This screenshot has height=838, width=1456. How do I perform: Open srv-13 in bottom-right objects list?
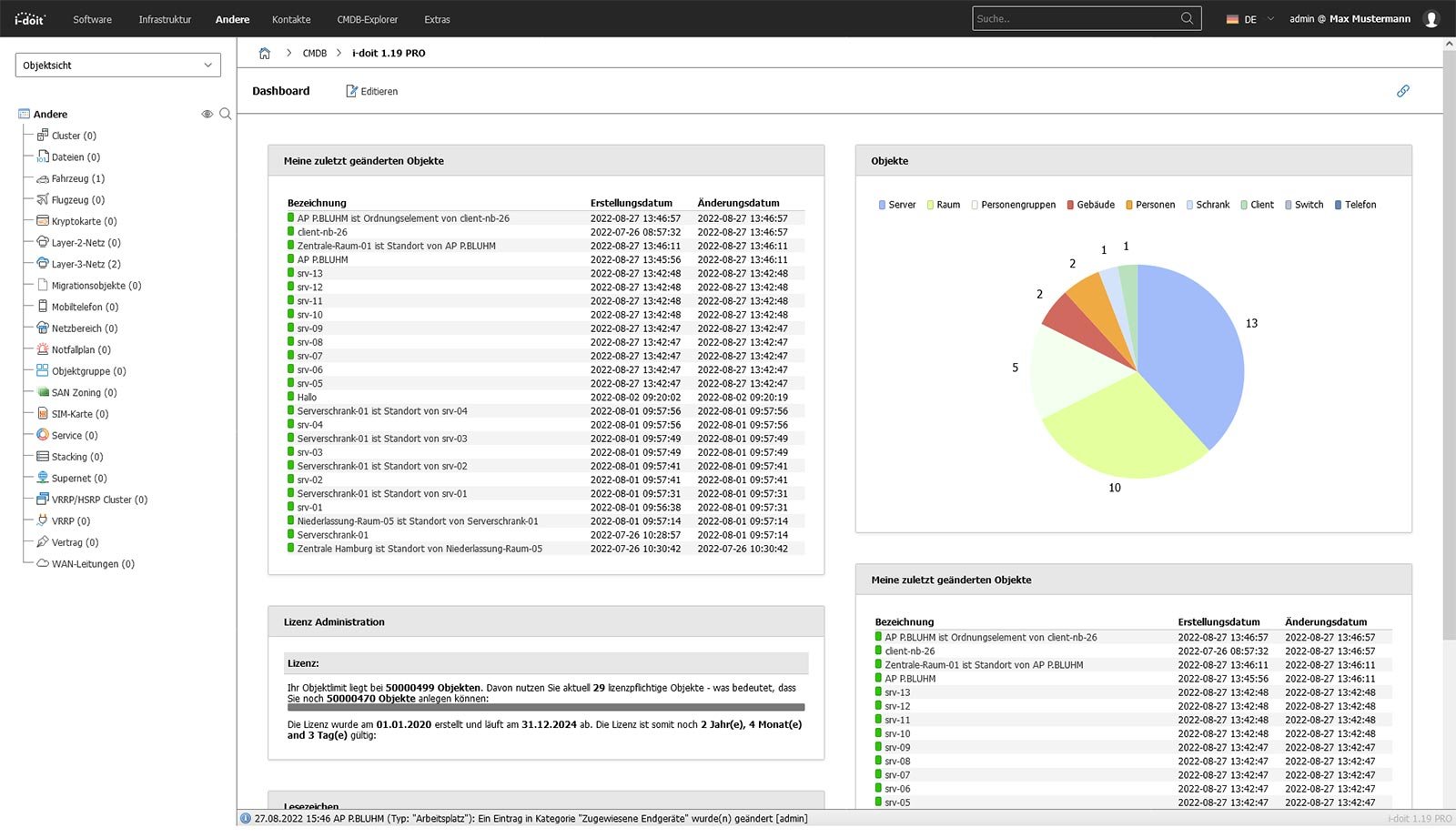[897, 692]
